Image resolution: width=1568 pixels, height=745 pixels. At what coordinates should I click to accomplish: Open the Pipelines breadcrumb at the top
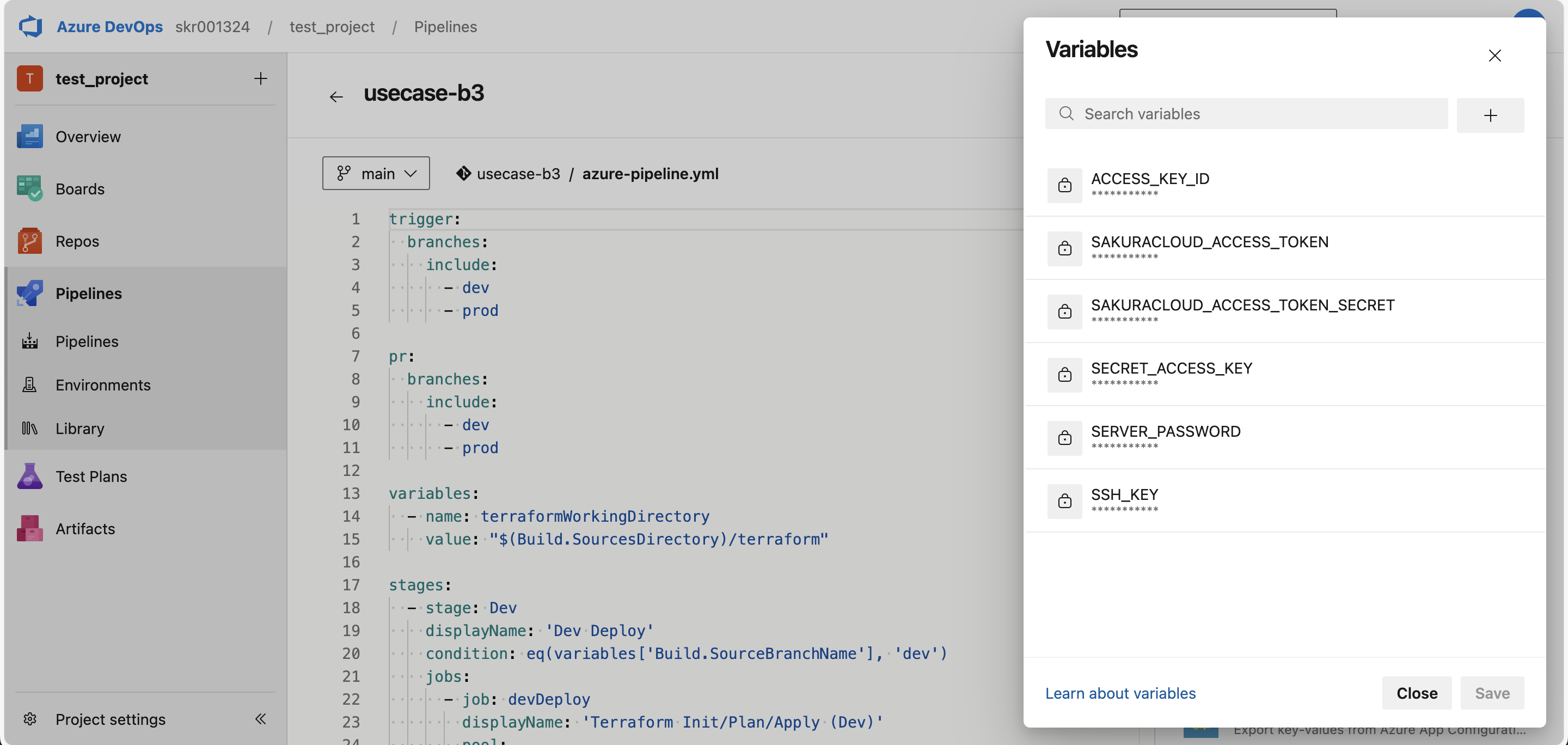pos(445,26)
